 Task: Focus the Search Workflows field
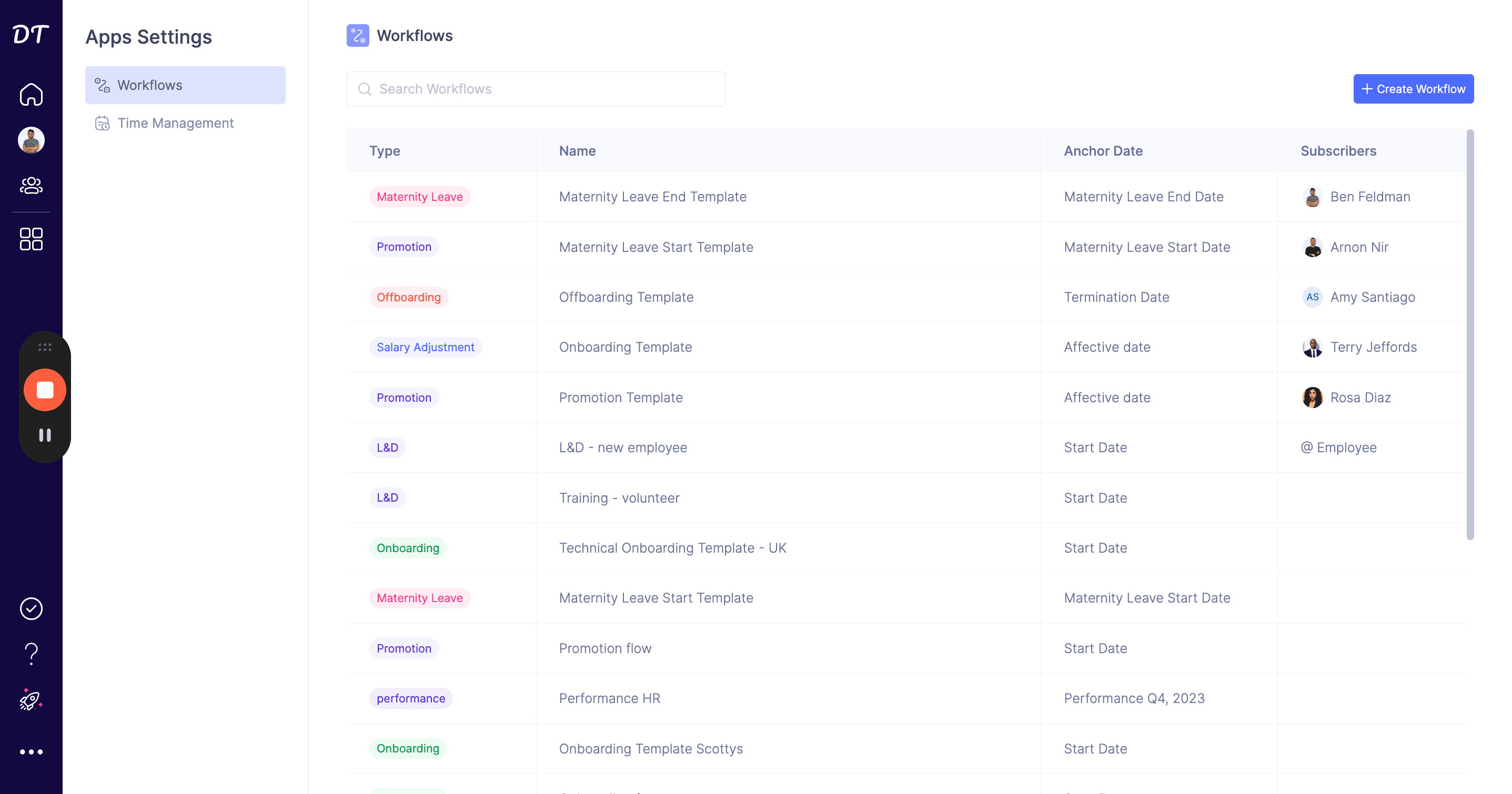[536, 89]
